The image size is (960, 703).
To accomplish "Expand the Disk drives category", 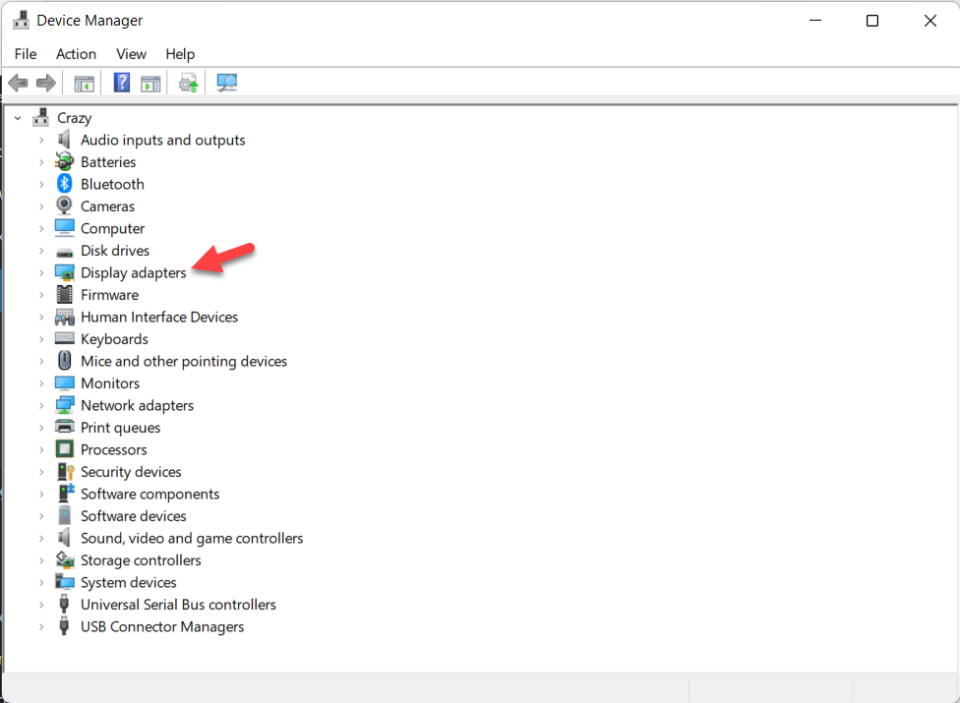I will pos(41,250).
